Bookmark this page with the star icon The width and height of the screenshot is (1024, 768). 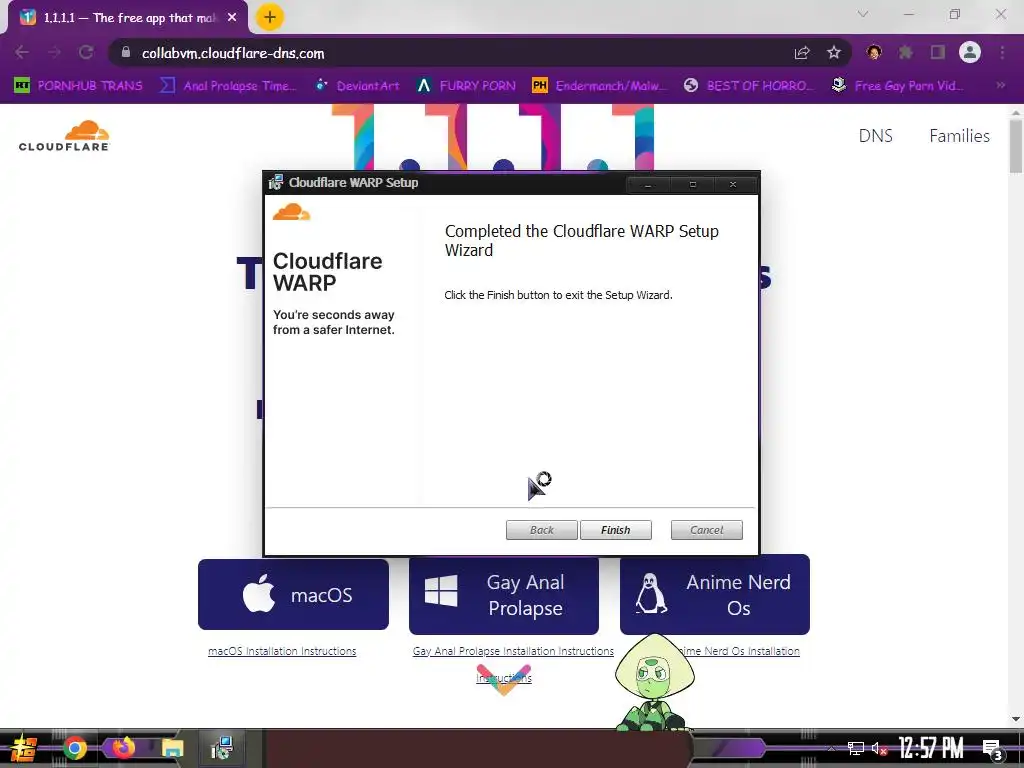[833, 53]
